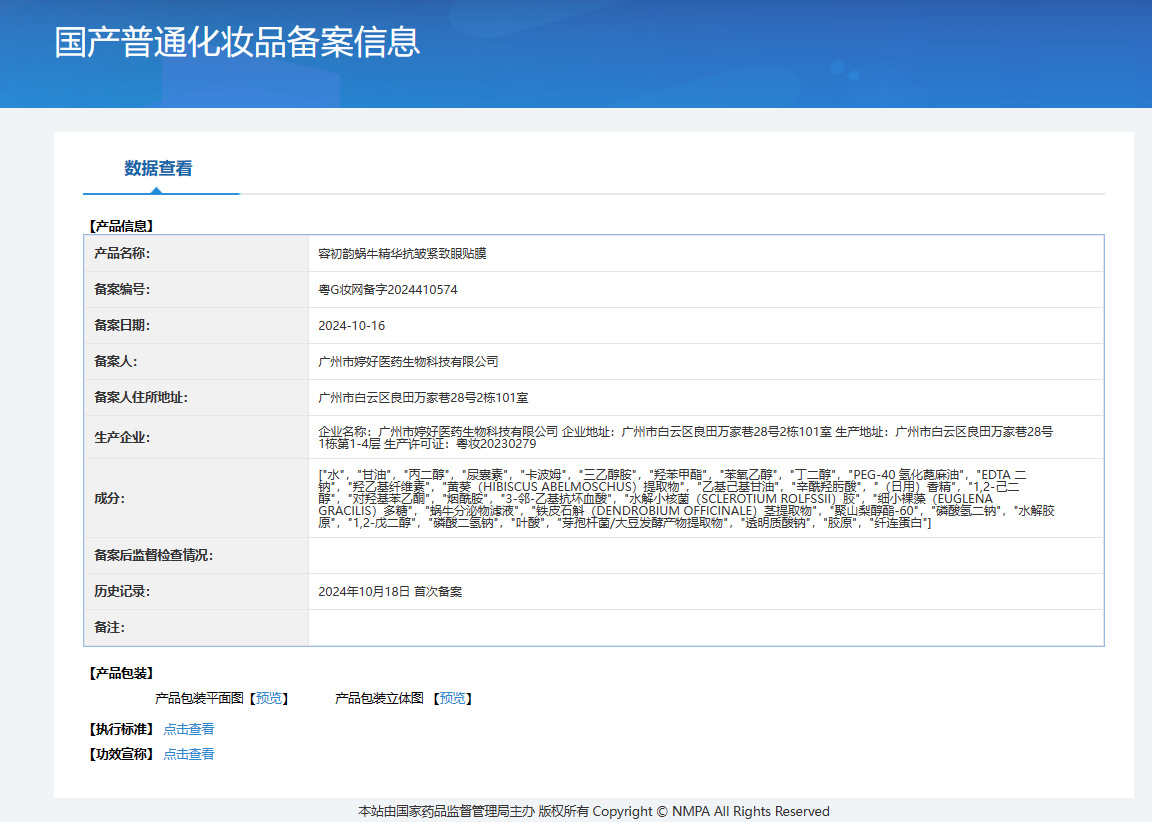This screenshot has width=1152, height=822.
Task: Click the NMPA copyright footer text
Action: (594, 811)
